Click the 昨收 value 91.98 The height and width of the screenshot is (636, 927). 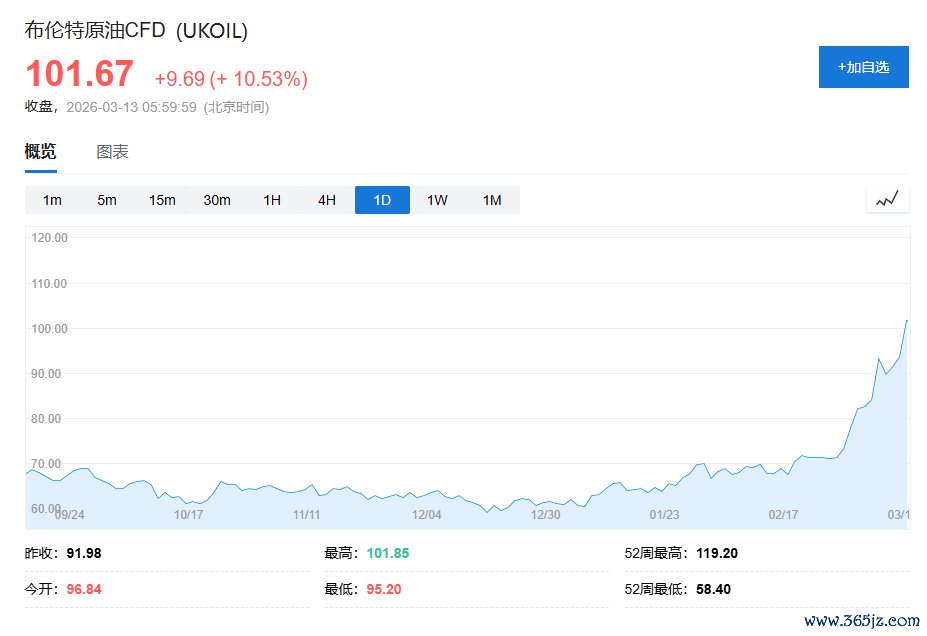pyautogui.click(x=84, y=553)
